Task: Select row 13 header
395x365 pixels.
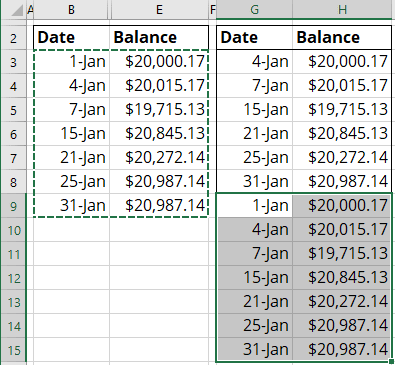Action: [13, 302]
